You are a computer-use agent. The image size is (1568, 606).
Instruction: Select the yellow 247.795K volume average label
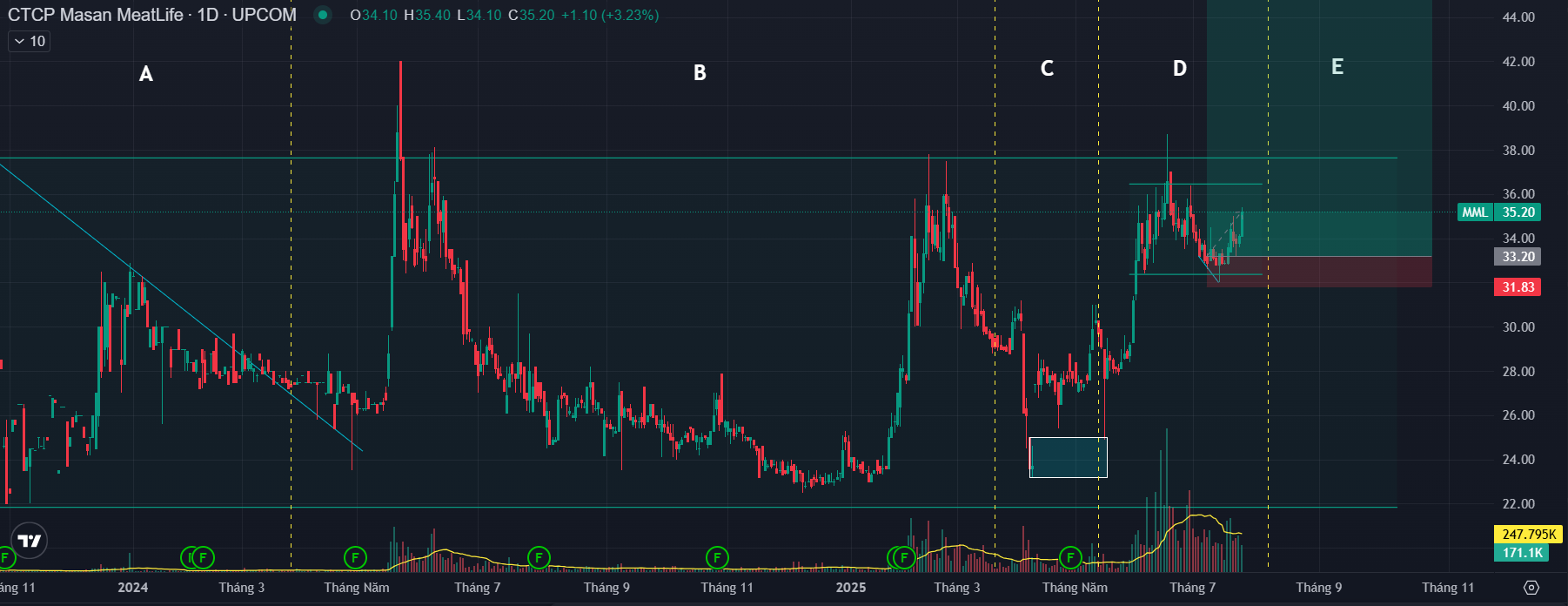[1529, 535]
